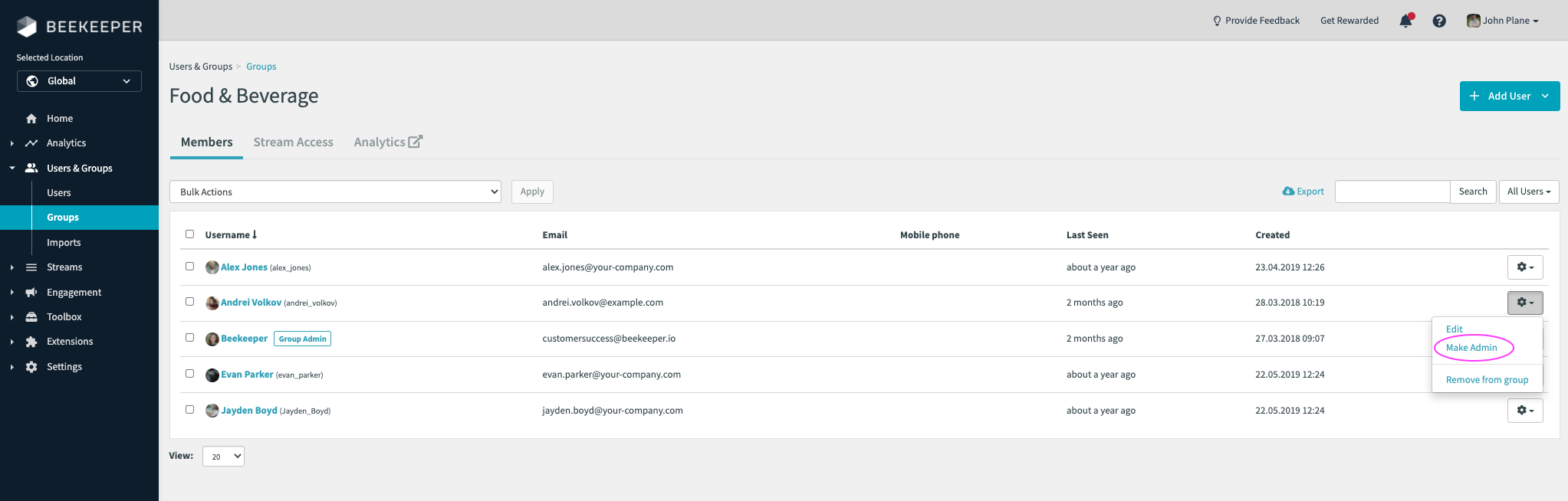Select Remove from group option
The height and width of the screenshot is (501, 1568).
point(1486,380)
